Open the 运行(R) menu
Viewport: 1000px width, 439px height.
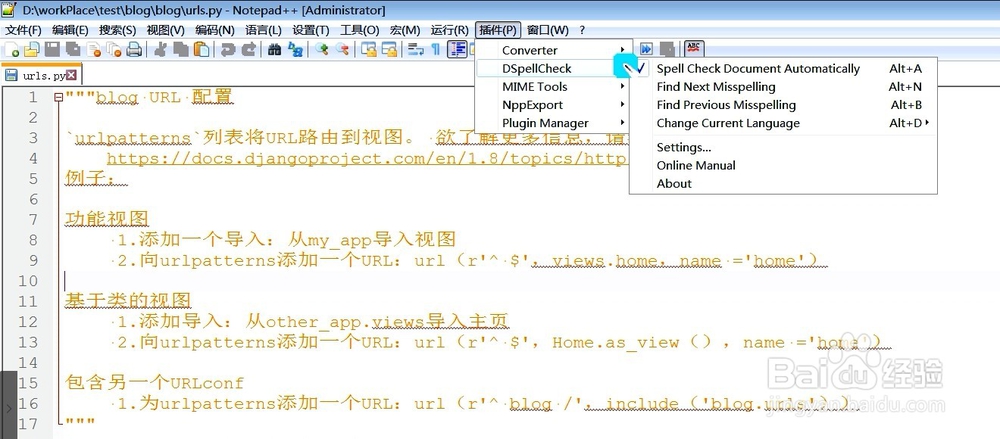tap(450, 30)
